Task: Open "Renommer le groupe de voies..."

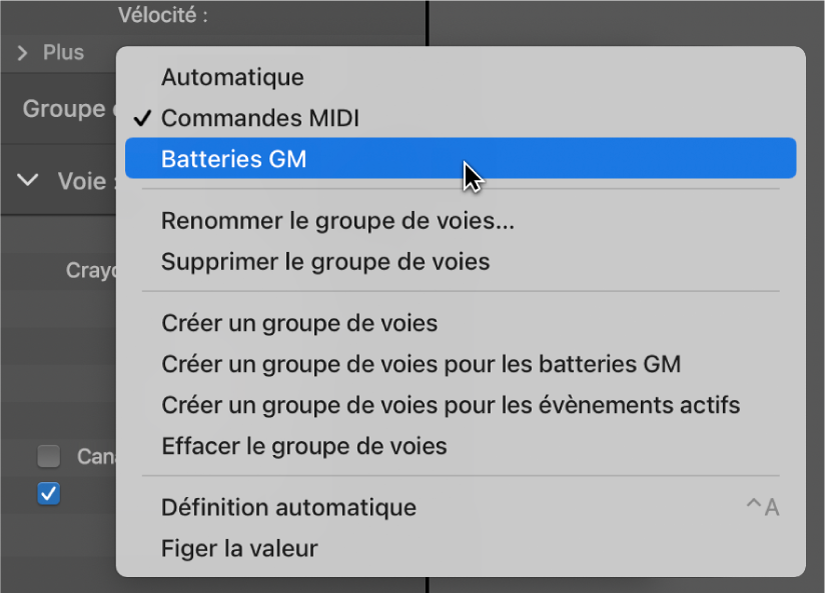Action: (x=338, y=221)
